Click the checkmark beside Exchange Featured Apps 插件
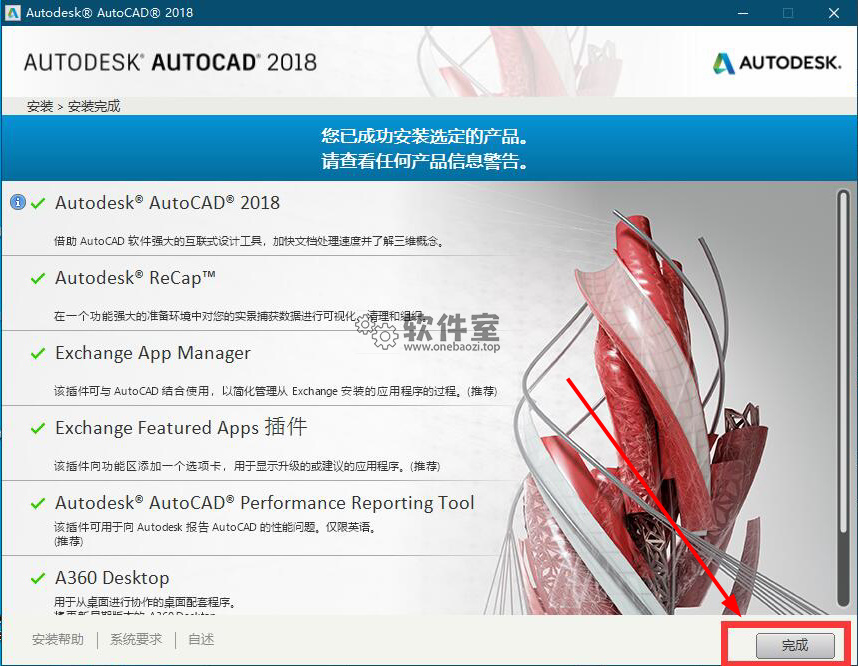The height and width of the screenshot is (666, 858). tap(38, 428)
